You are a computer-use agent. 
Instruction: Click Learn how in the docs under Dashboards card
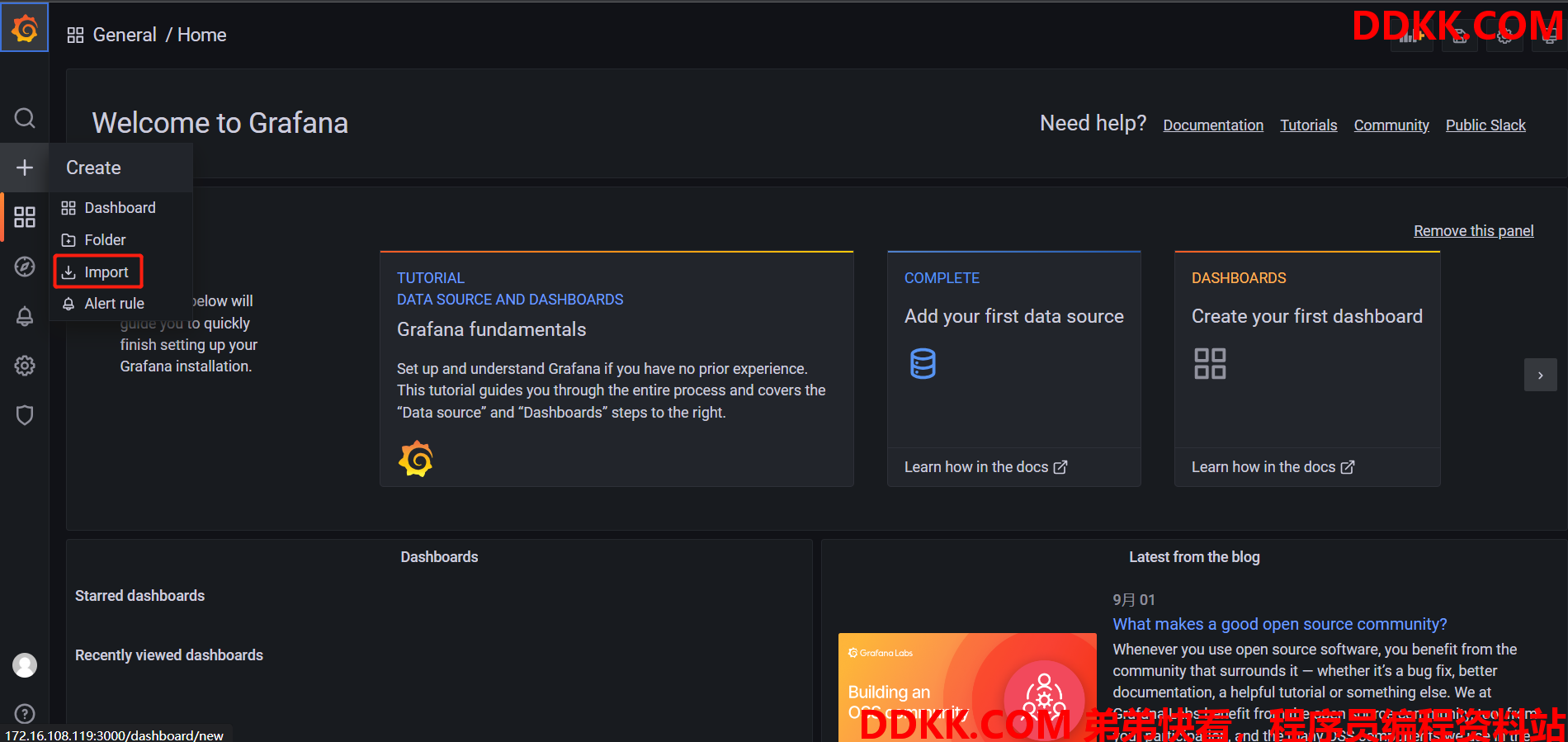[1273, 467]
